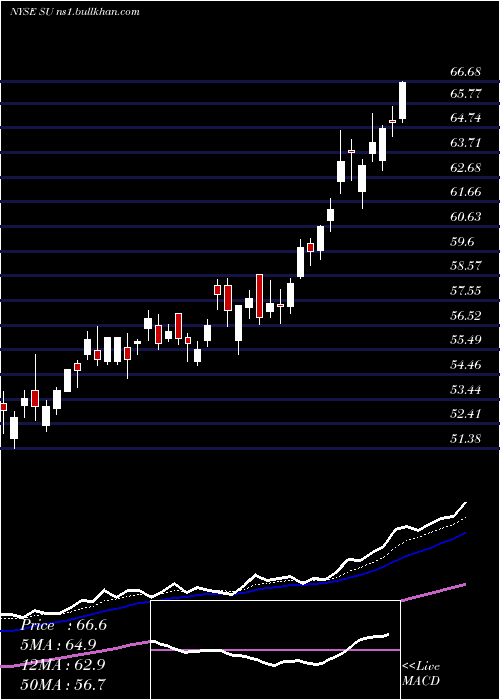
Task: Click the 56.52 price axis label
Action: click(465, 317)
